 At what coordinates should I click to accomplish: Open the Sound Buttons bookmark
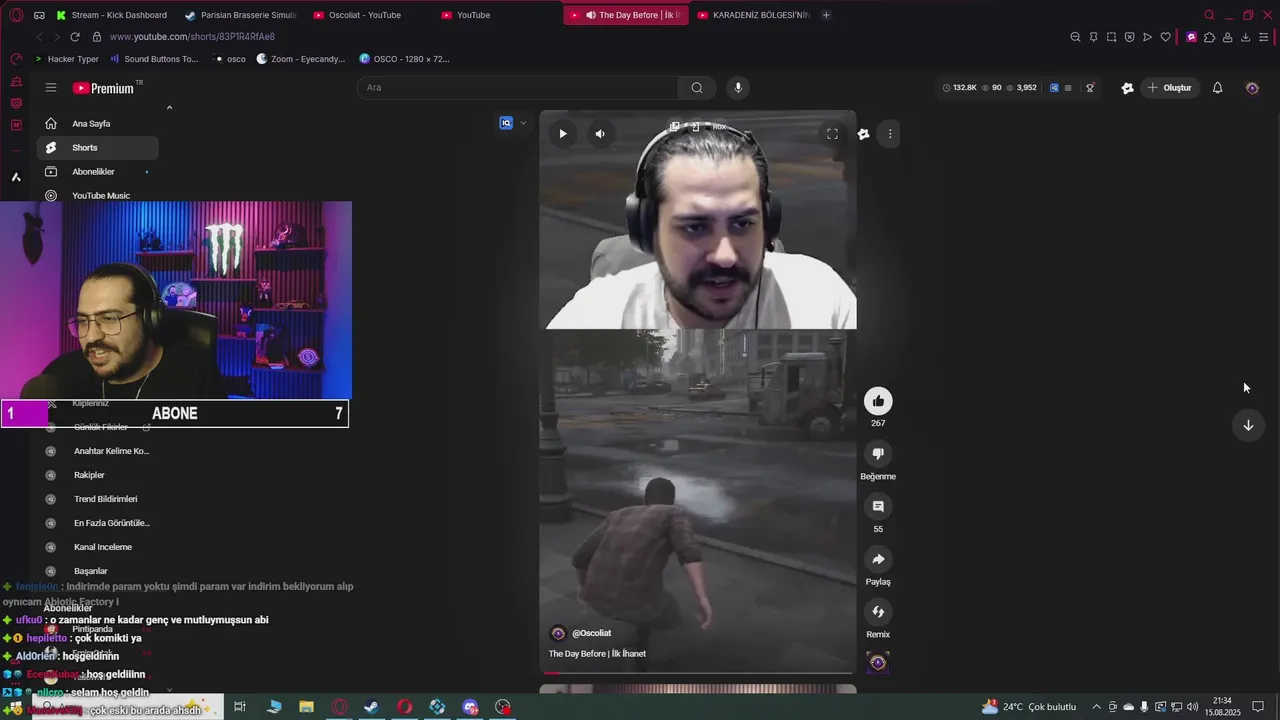coord(154,59)
